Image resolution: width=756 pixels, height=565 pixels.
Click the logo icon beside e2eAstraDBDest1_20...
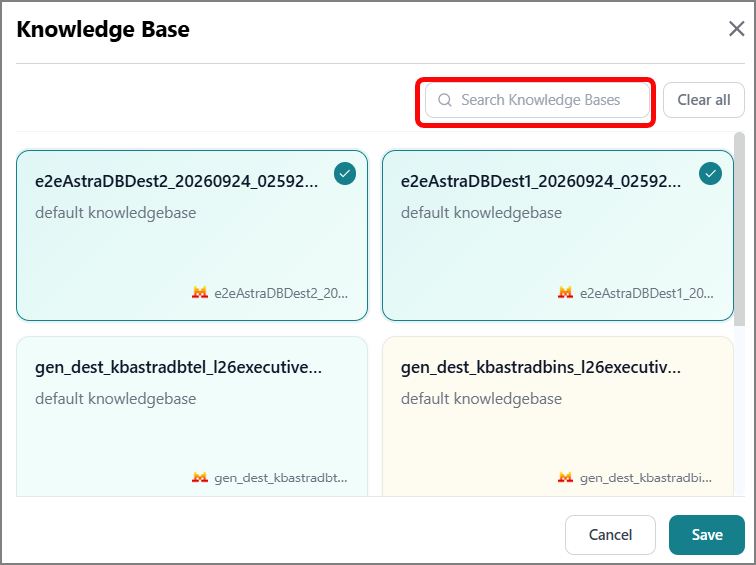(565, 292)
